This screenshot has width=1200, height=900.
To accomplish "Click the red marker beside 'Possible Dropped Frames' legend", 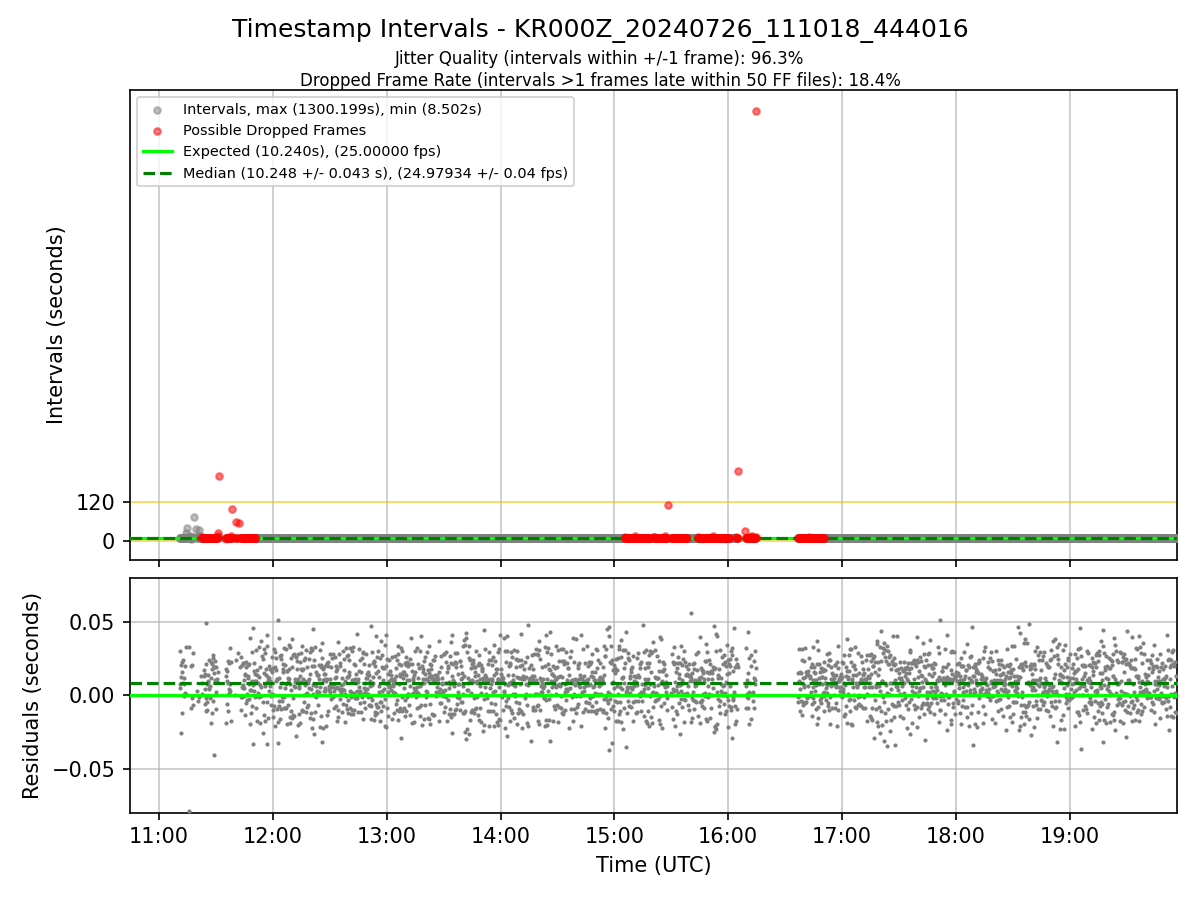I will coord(158,130).
